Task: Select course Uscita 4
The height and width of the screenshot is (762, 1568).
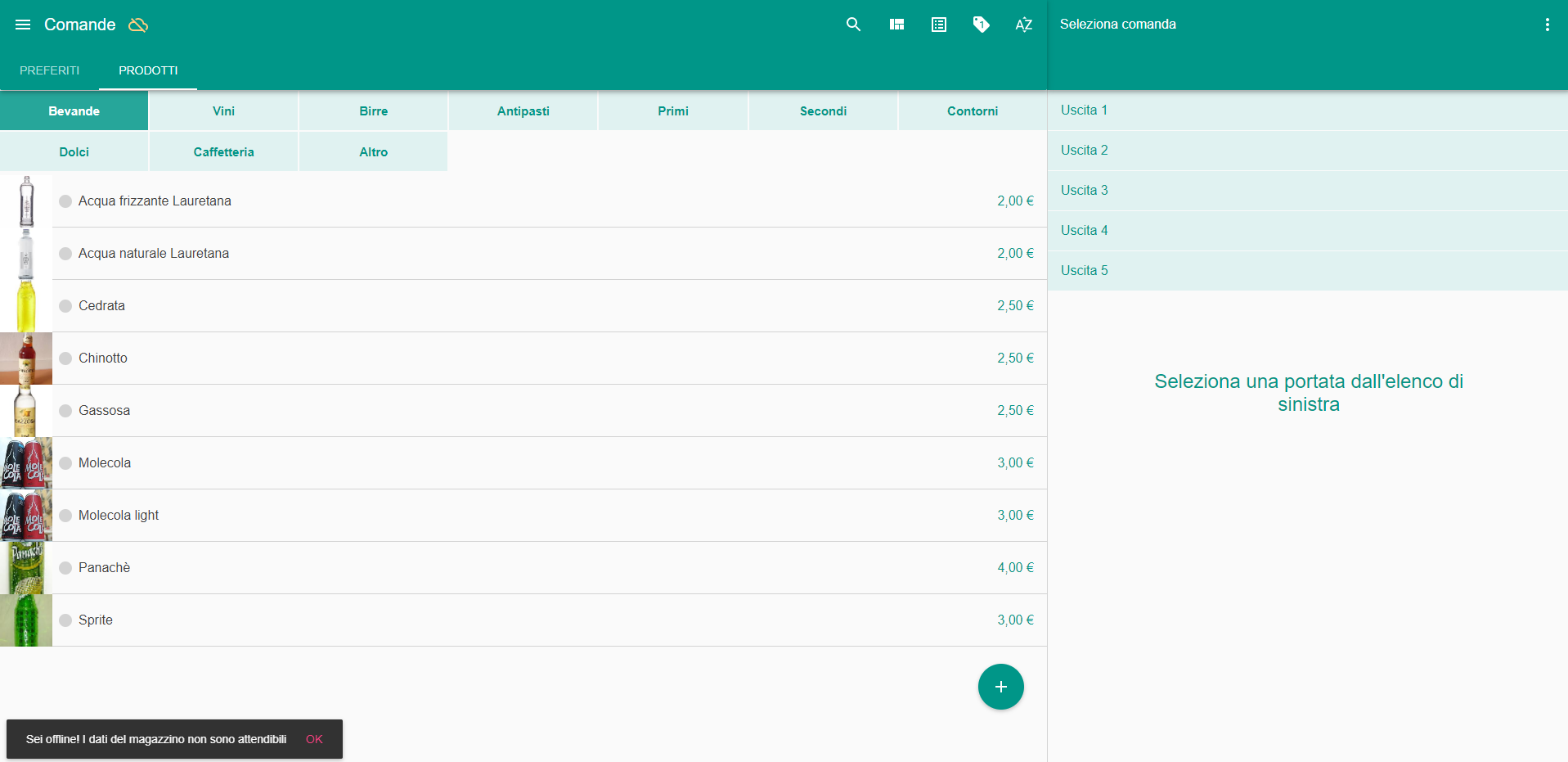Action: [x=1308, y=231]
